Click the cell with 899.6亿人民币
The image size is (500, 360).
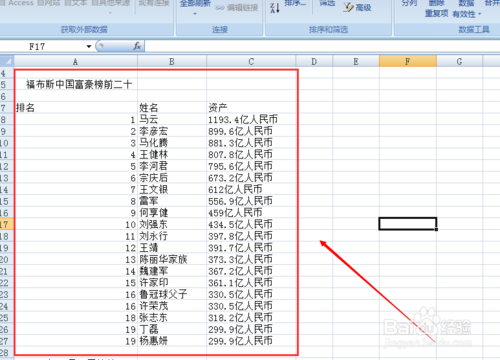click(251, 131)
